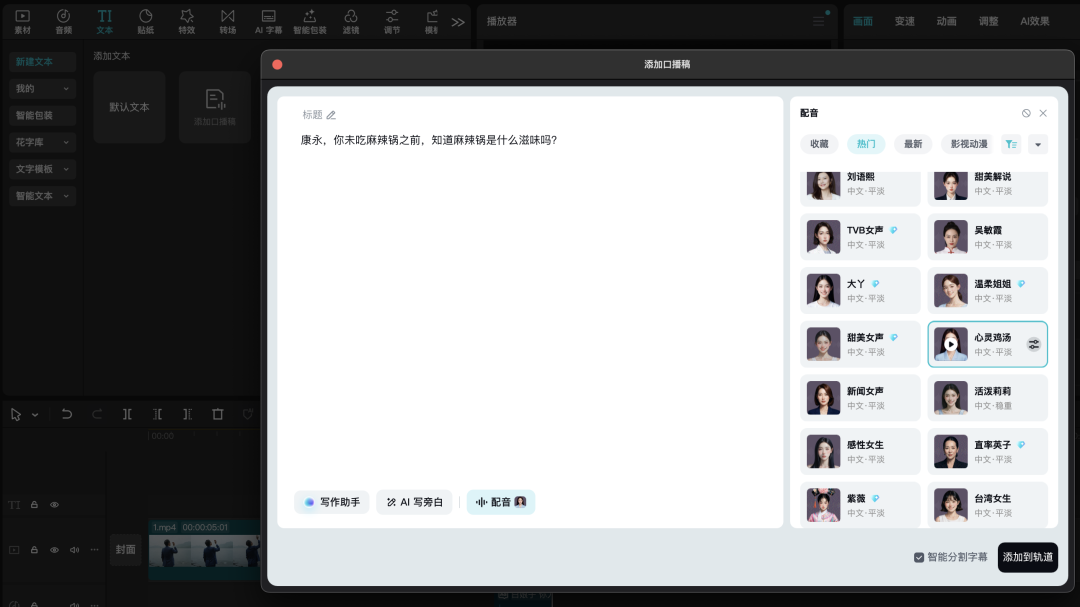
Task: Open the AI 字幕 subtitles panel
Action: tap(268, 20)
